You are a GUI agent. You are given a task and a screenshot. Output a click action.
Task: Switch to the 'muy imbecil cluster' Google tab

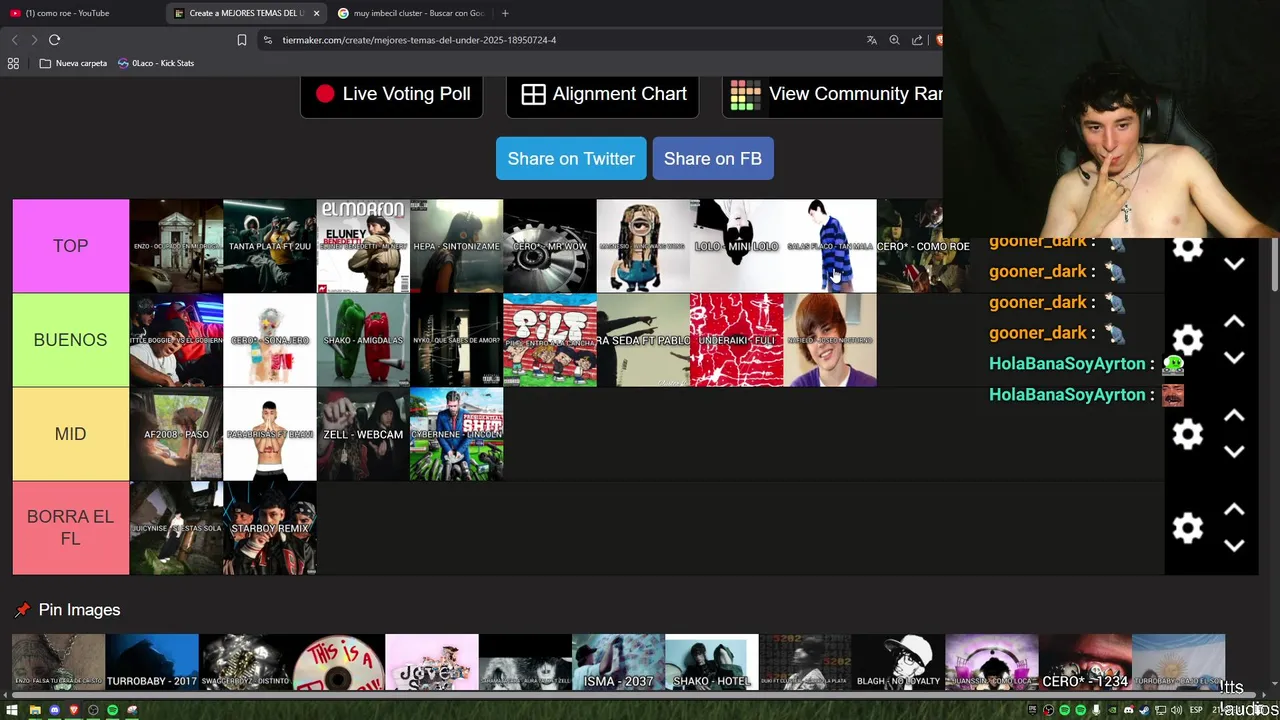tap(411, 13)
